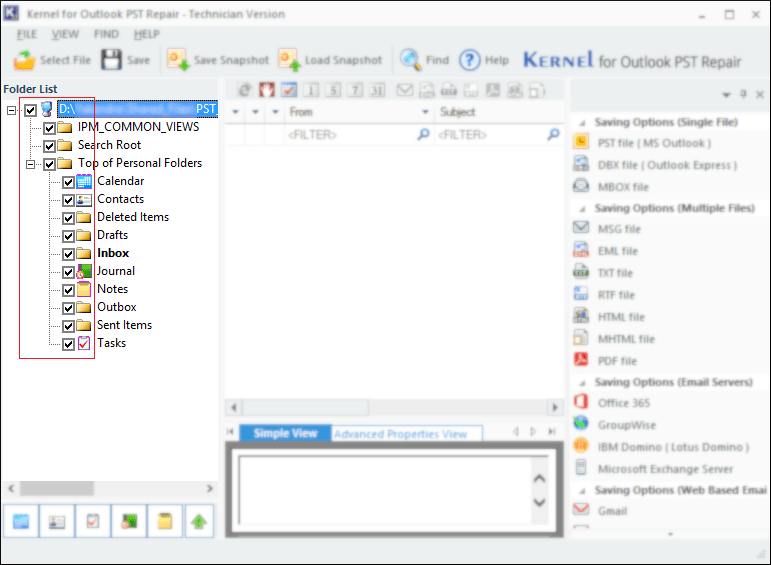Collapse the D:\ PST root tree node
771x565 pixels.
(11, 111)
